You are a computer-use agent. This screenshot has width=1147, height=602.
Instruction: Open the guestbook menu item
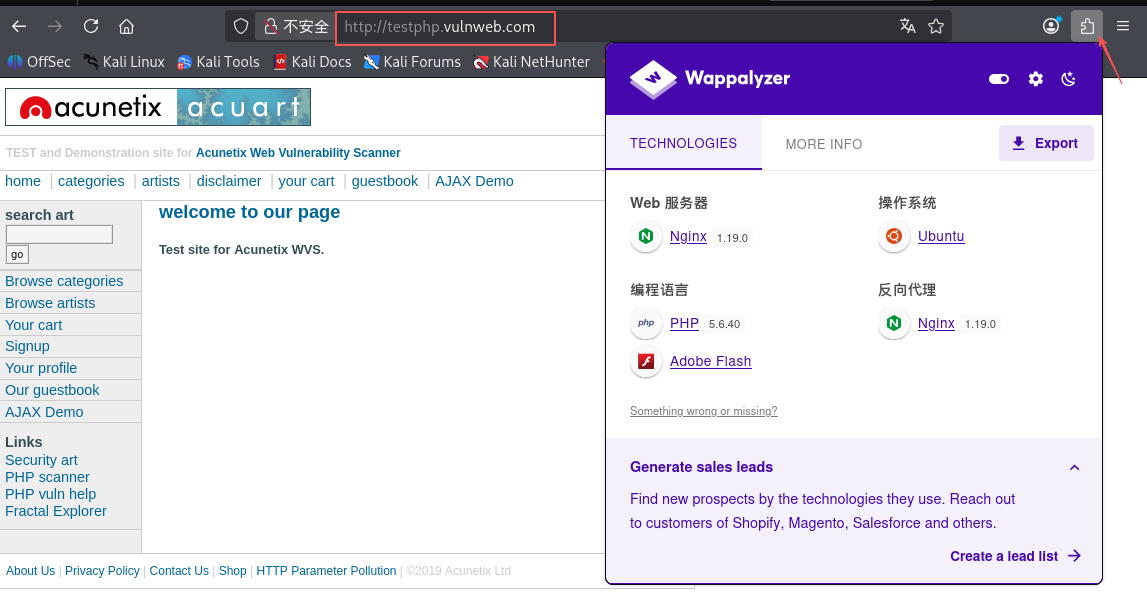385,181
